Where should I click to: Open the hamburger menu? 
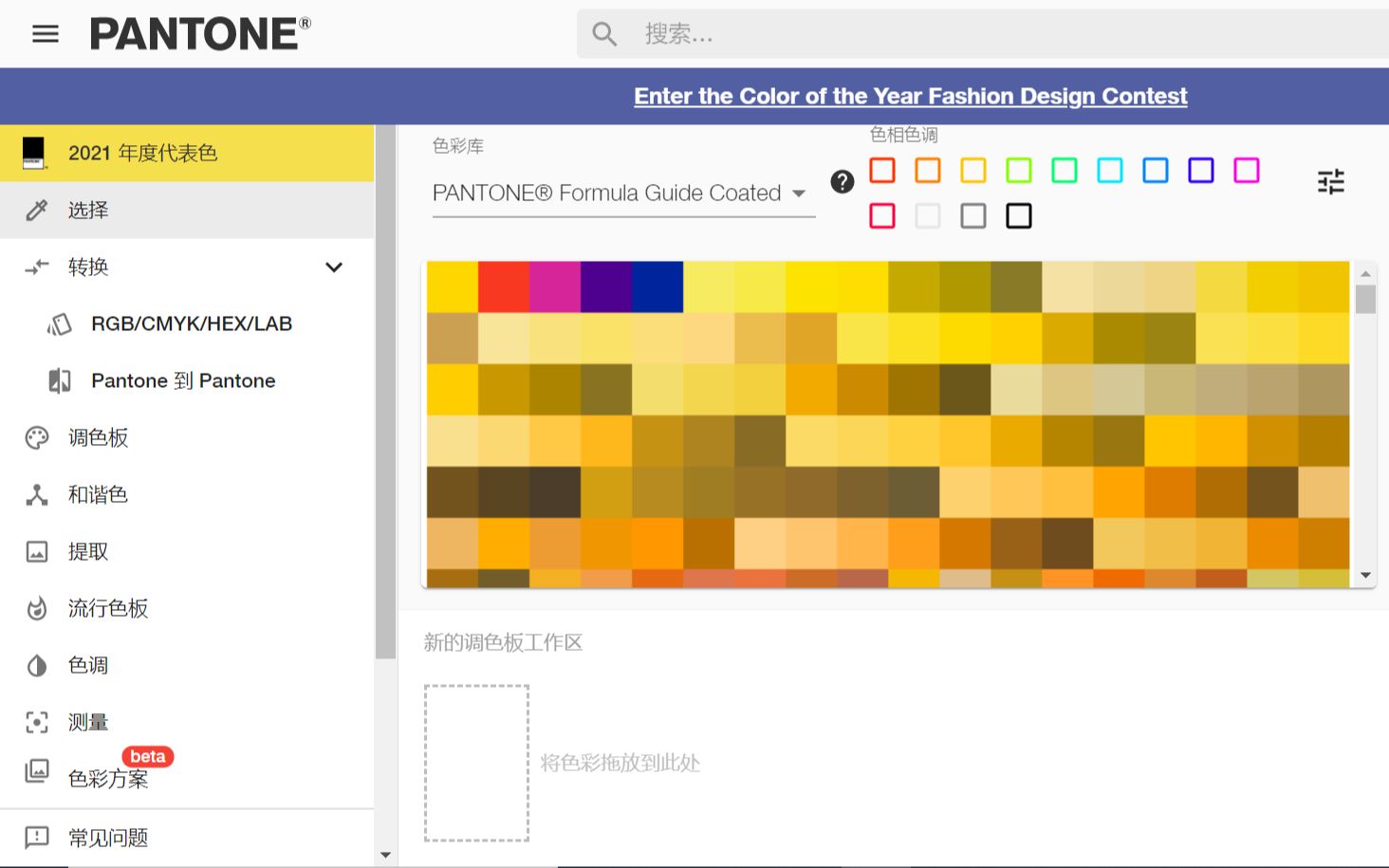46,34
